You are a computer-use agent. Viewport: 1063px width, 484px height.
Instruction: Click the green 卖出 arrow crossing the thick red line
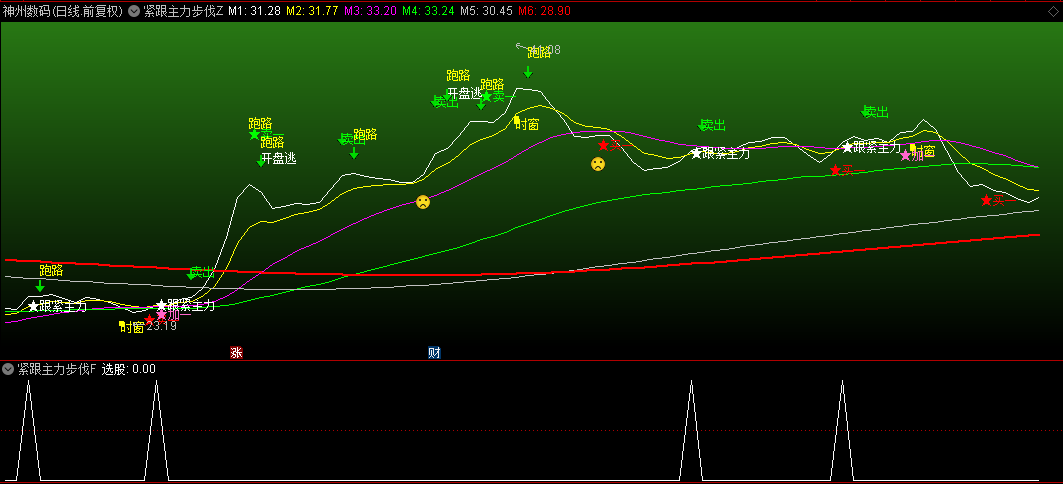pyautogui.click(x=192, y=275)
